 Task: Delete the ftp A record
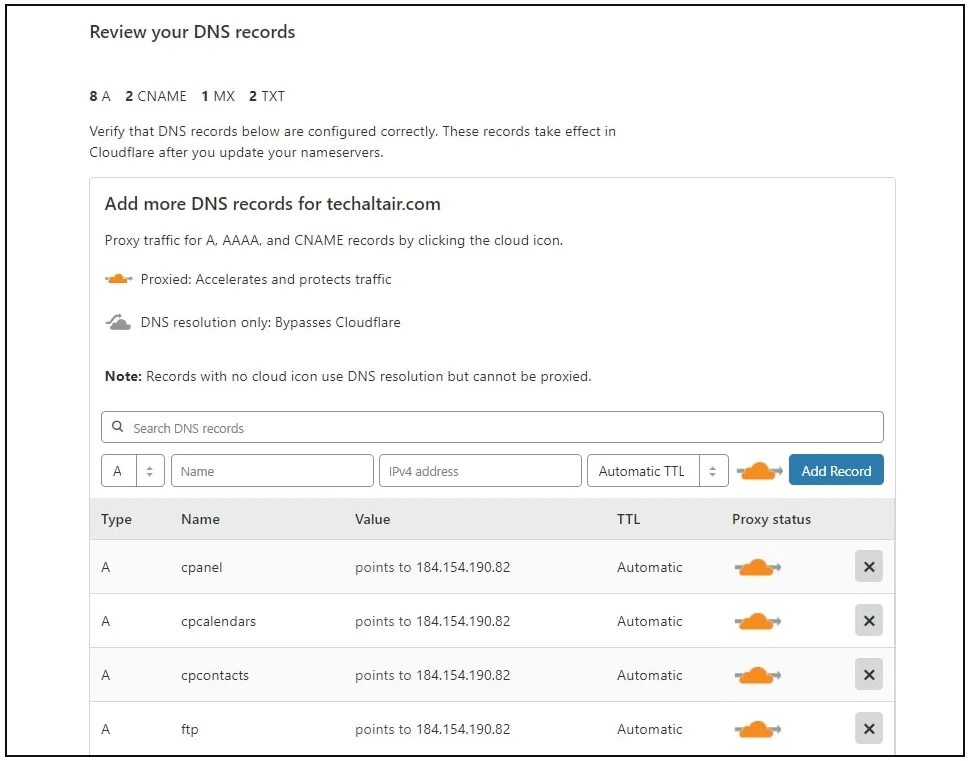tap(869, 728)
